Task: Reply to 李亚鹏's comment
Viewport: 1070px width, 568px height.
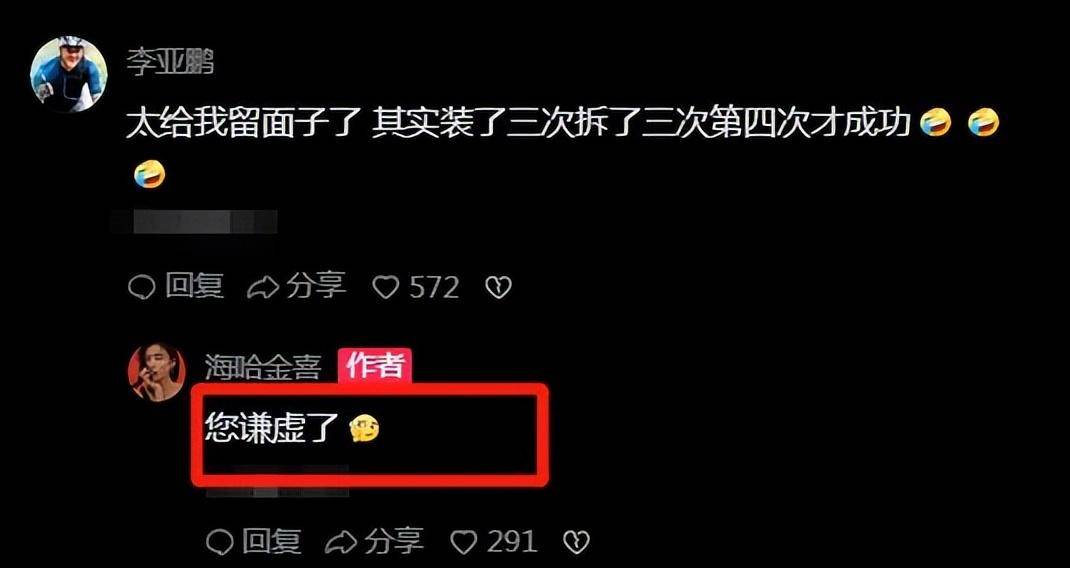Action: point(176,287)
